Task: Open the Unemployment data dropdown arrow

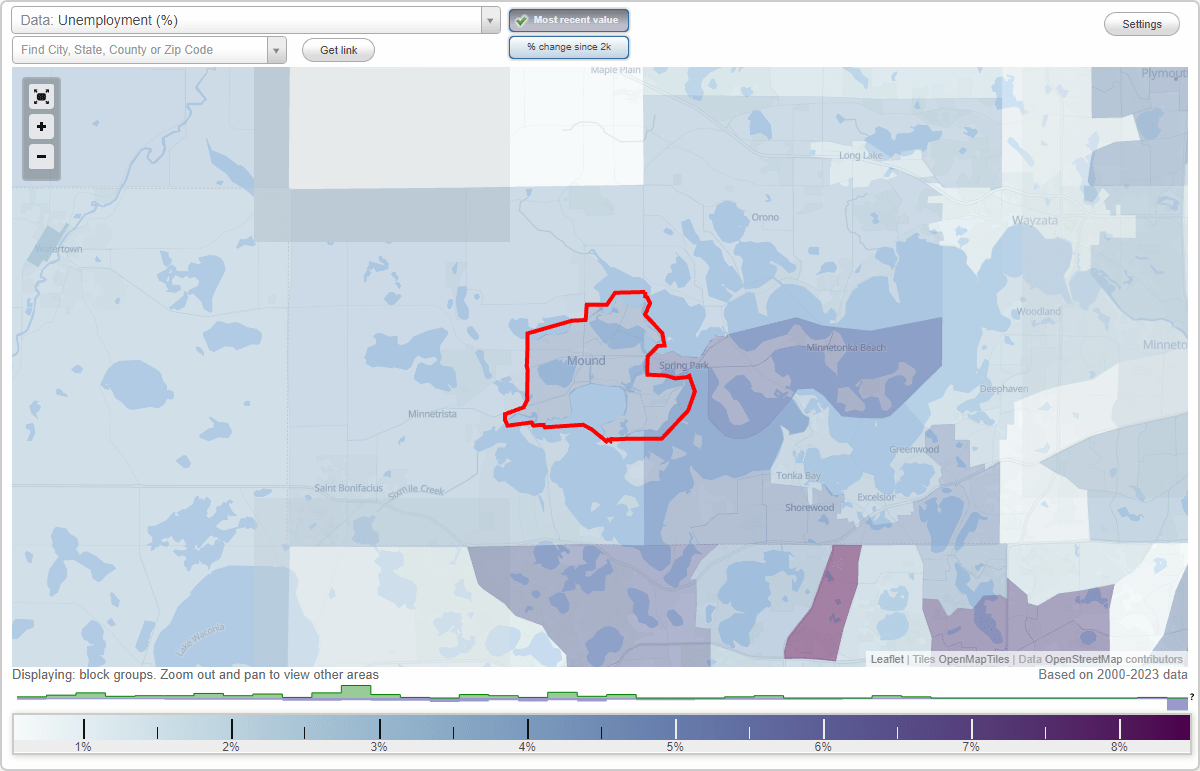Action: pos(489,19)
